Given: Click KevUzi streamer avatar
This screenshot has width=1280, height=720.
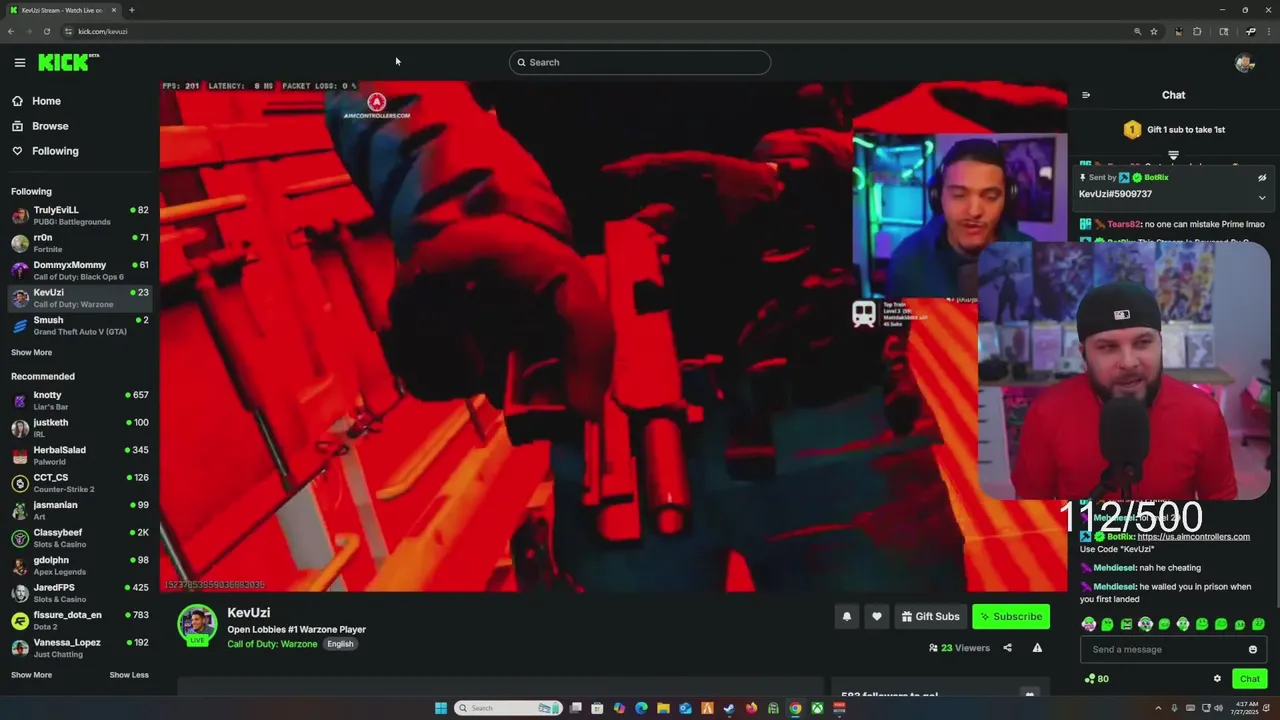Looking at the screenshot, I should click(197, 625).
